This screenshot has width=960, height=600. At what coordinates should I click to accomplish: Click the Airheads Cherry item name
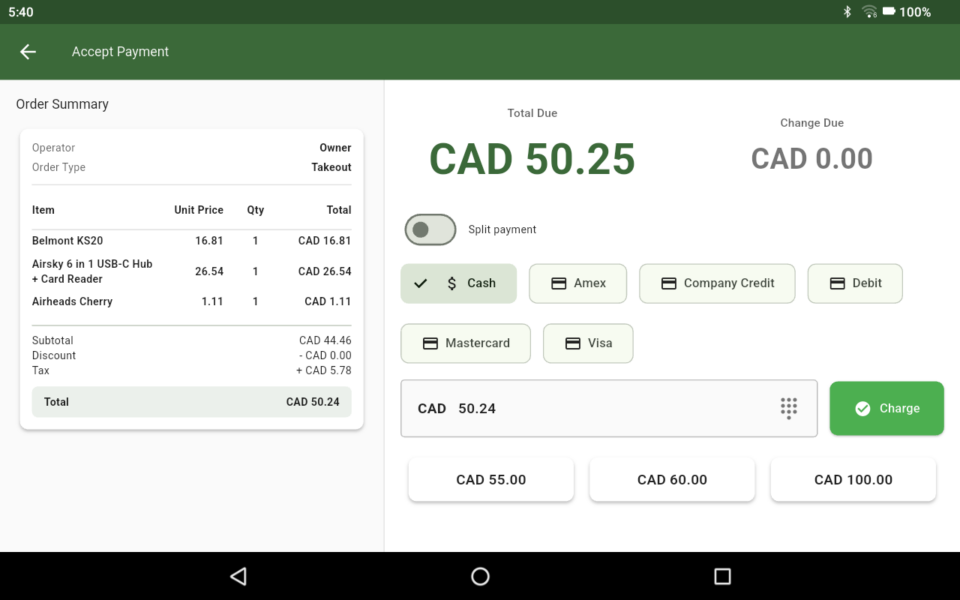tap(72, 301)
